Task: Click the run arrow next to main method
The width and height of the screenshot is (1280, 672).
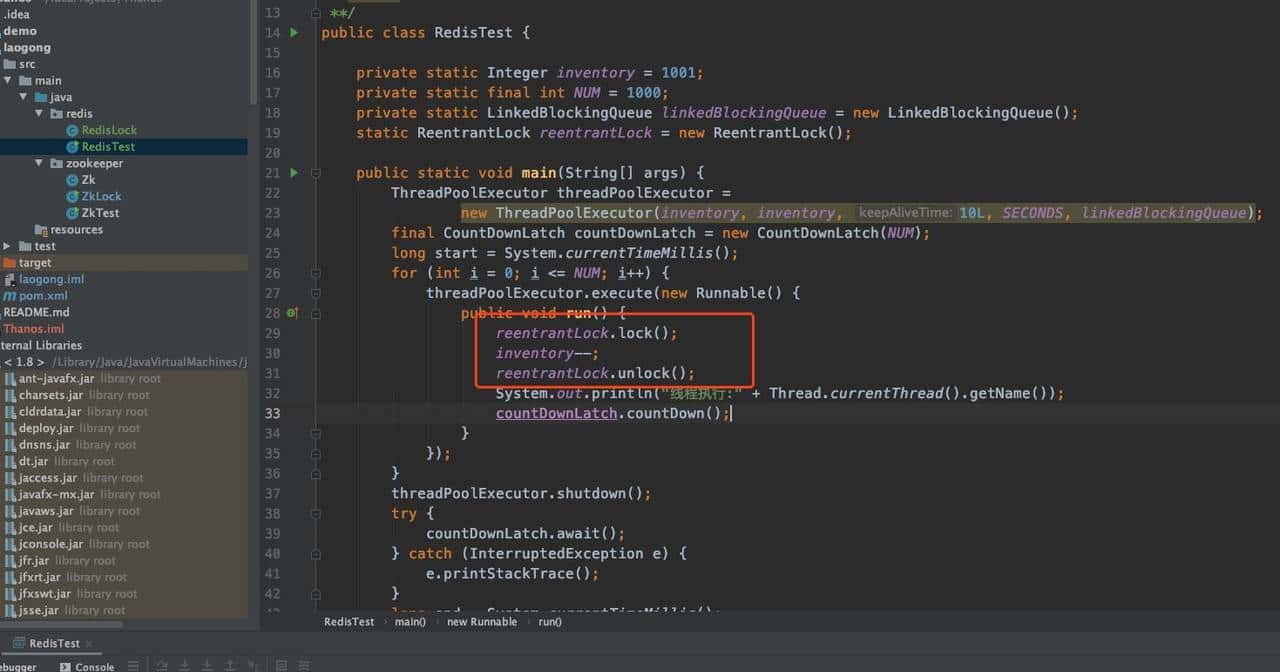Action: pyautogui.click(x=294, y=173)
